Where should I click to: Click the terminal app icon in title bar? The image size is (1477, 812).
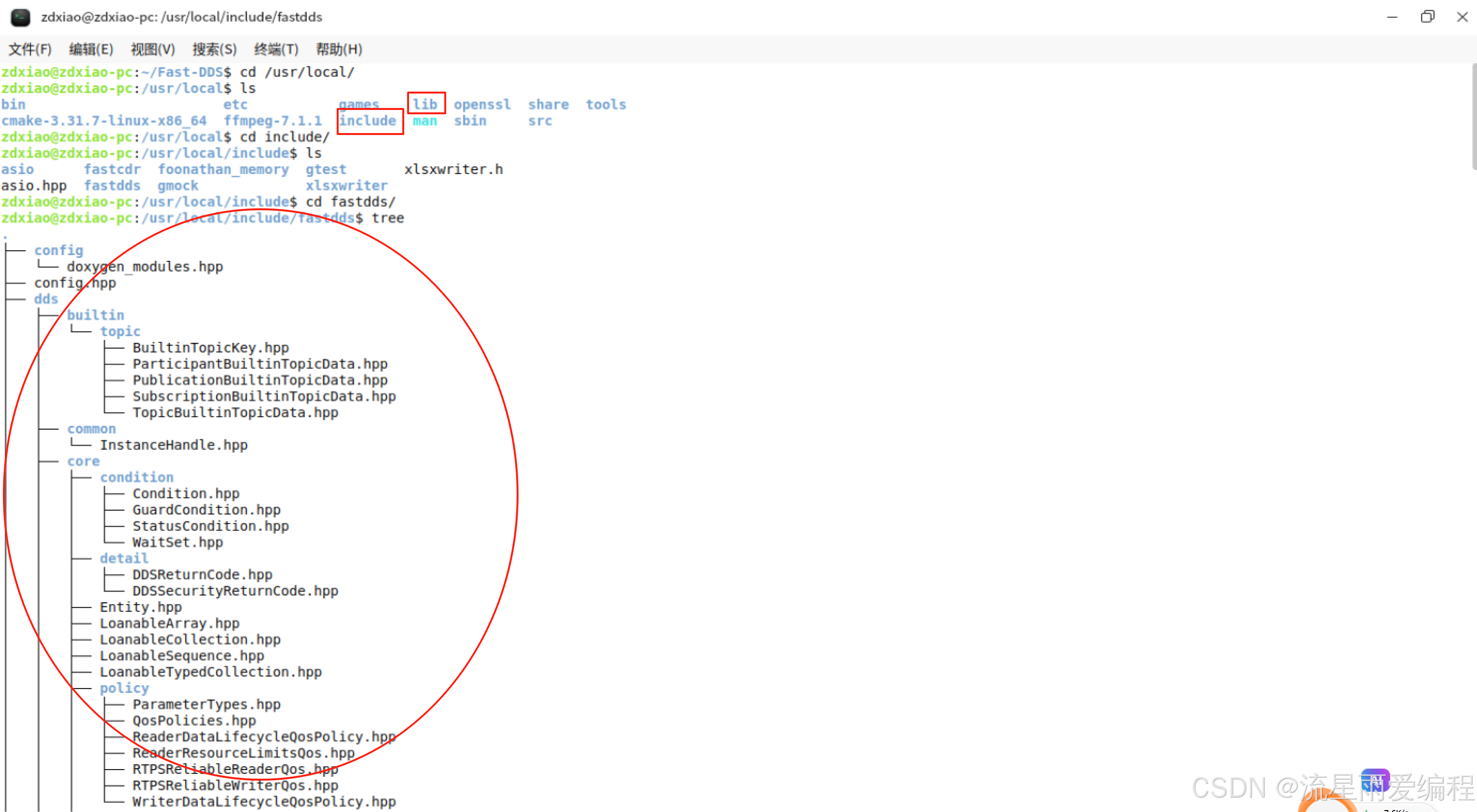pos(21,17)
